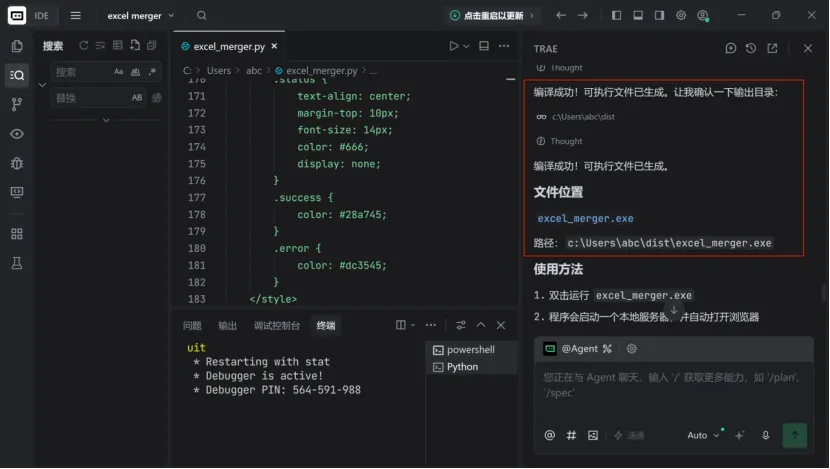
Task: Toggle the bottom panel layout icon
Action: click(x=638, y=15)
